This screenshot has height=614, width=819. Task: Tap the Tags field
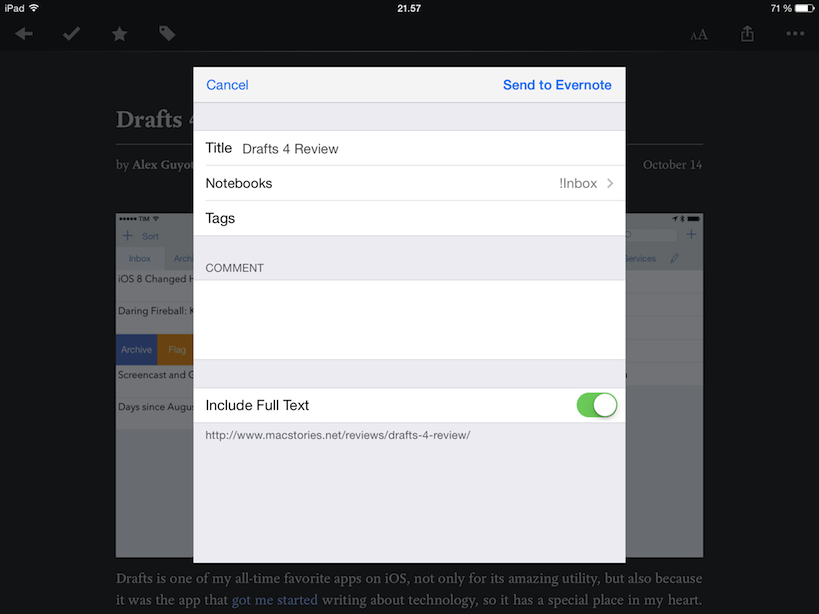(x=409, y=218)
